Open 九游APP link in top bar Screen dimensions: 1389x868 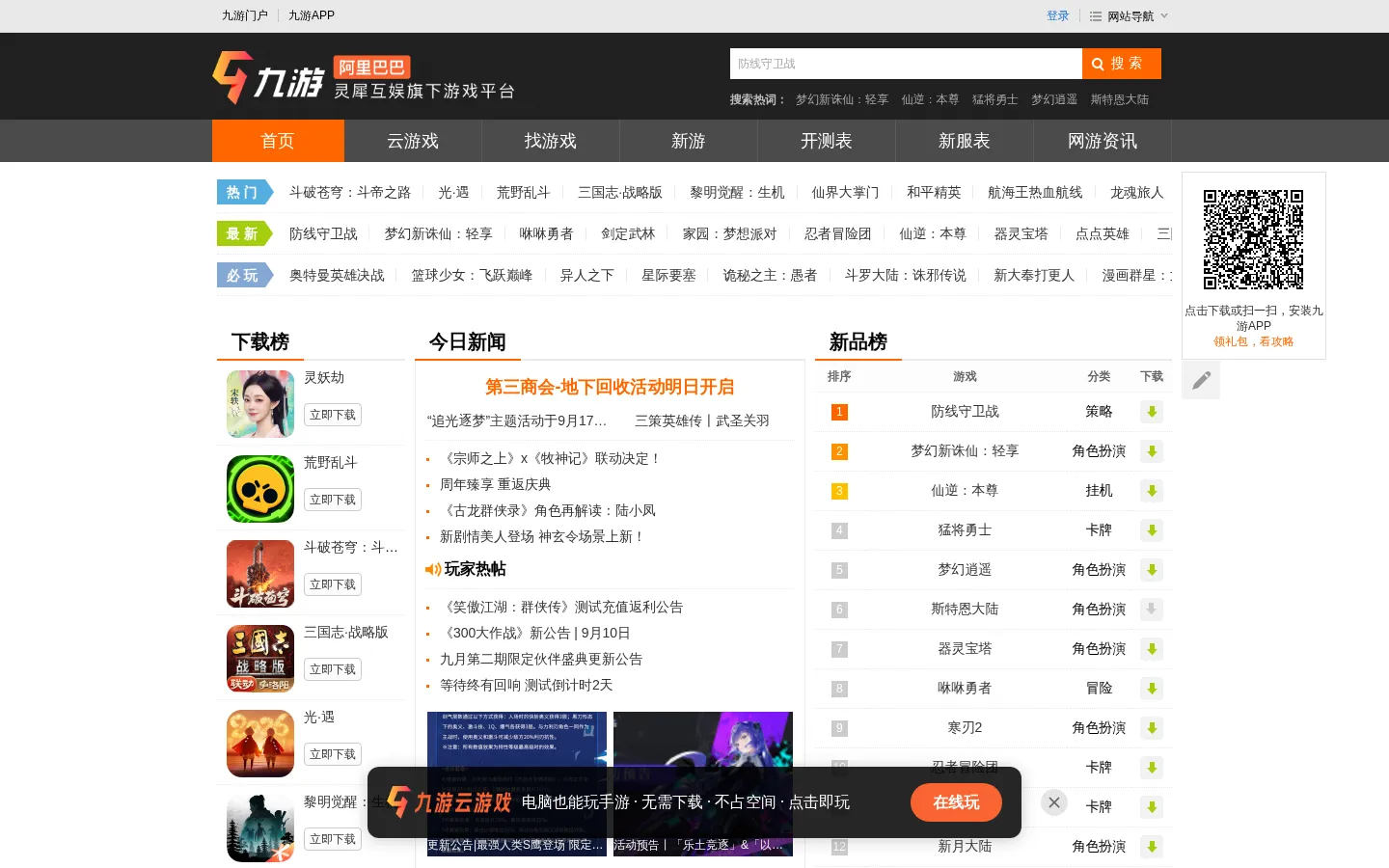pos(312,15)
